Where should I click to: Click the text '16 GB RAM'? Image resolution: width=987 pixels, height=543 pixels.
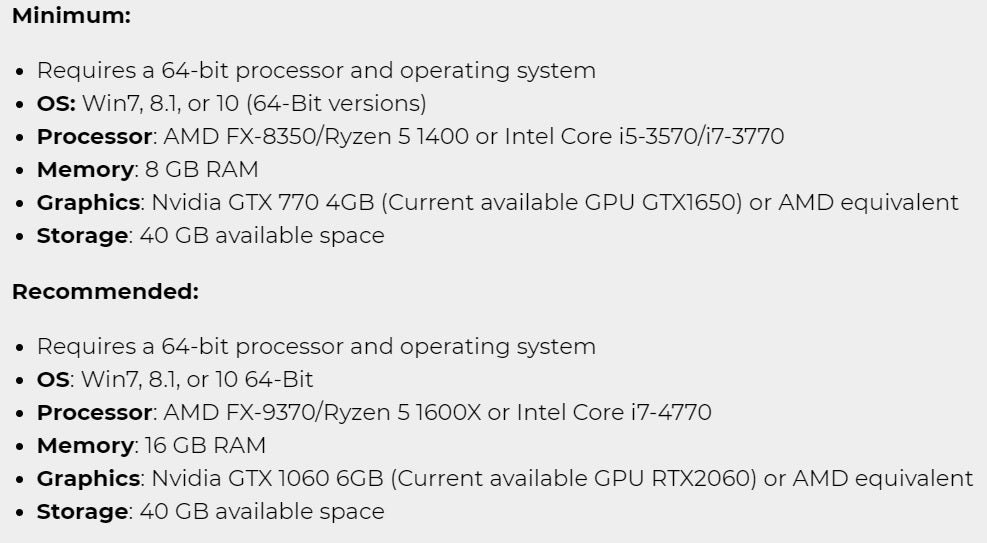(205, 445)
